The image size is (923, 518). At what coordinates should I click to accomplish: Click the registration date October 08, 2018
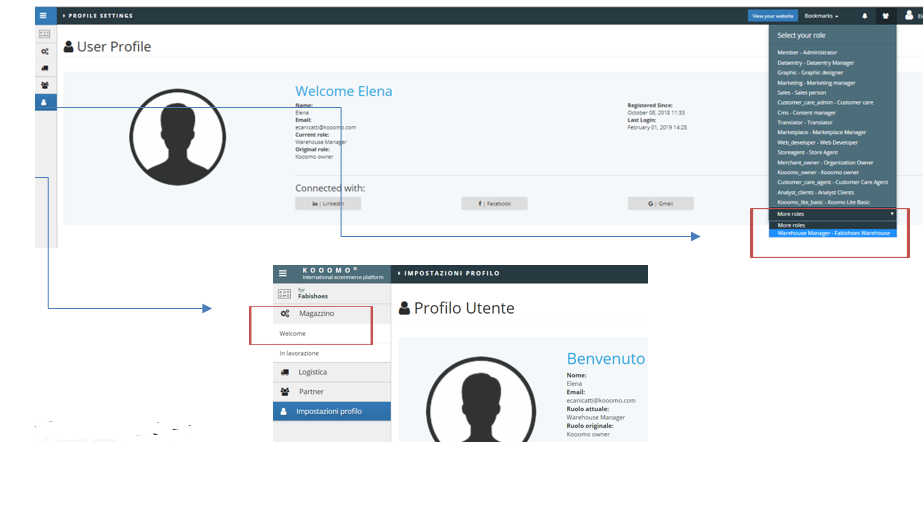point(656,112)
